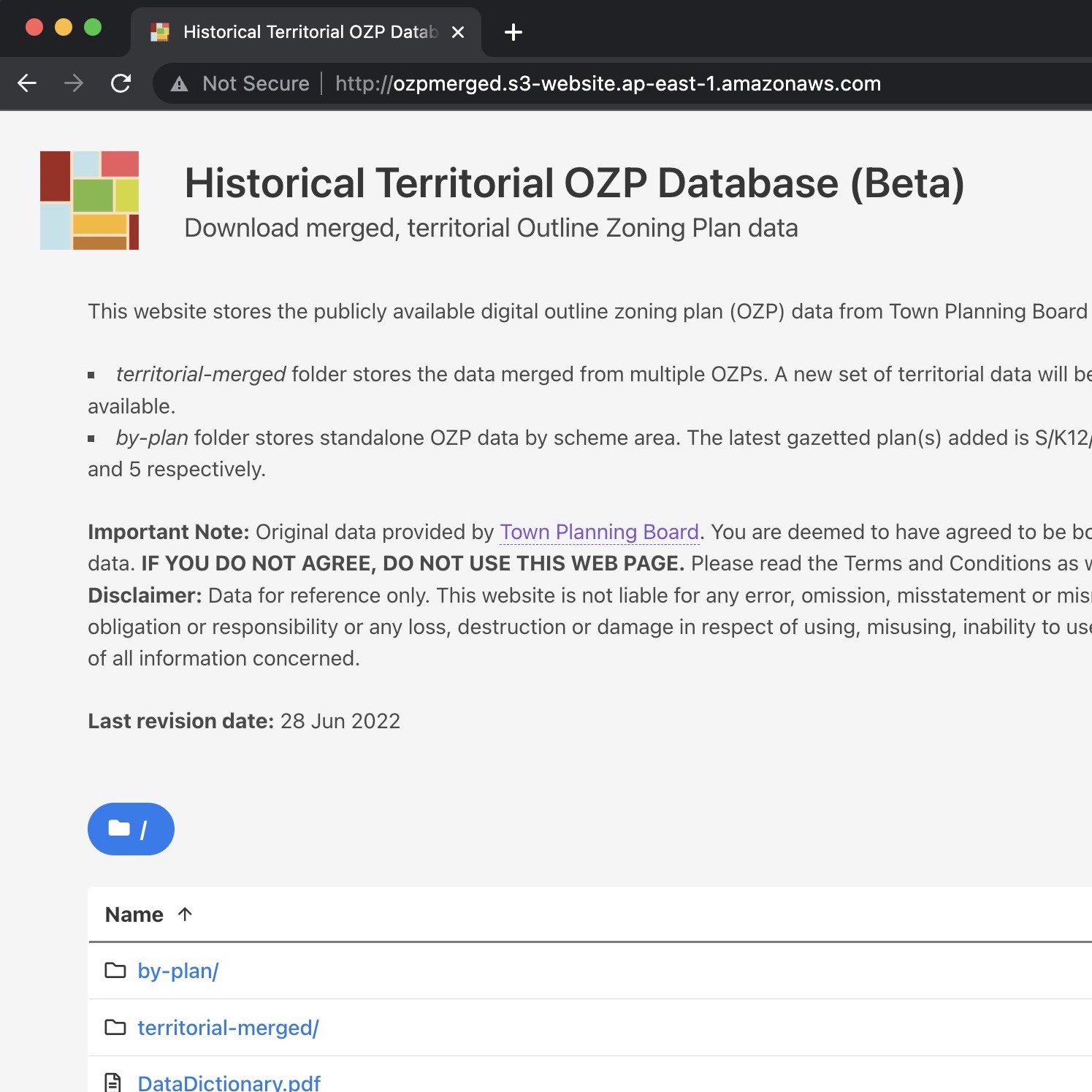
Task: Click the folder icon beside territorial-merged/
Action: click(x=115, y=1027)
